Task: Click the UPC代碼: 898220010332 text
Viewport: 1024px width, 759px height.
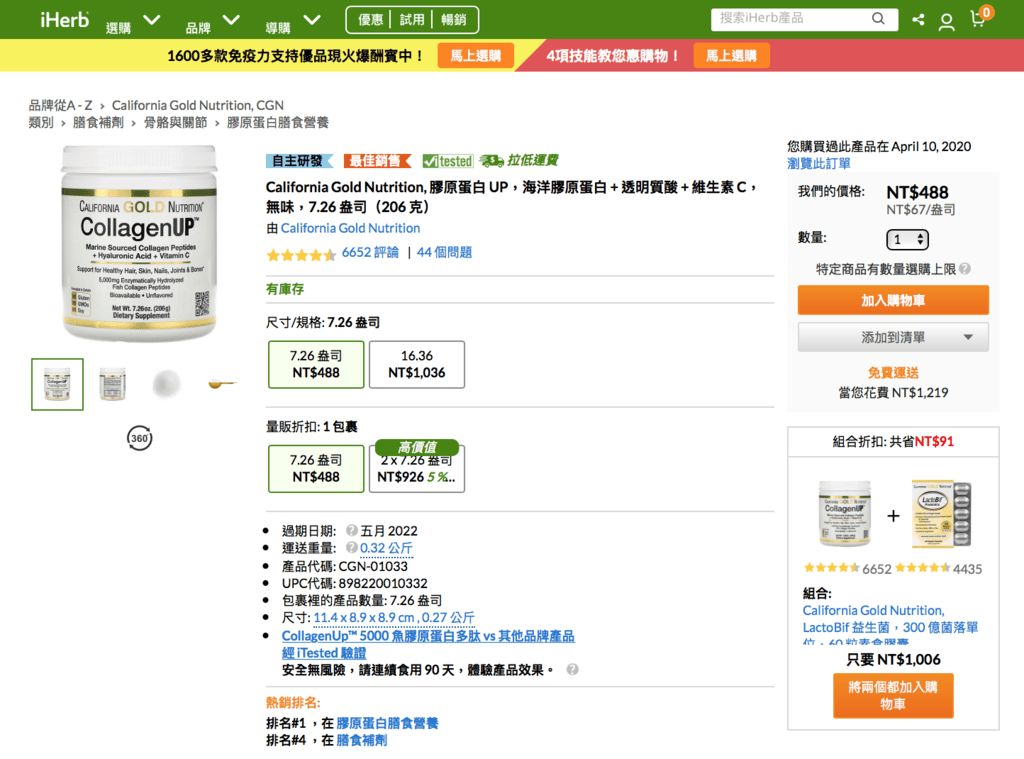Action: (x=355, y=583)
